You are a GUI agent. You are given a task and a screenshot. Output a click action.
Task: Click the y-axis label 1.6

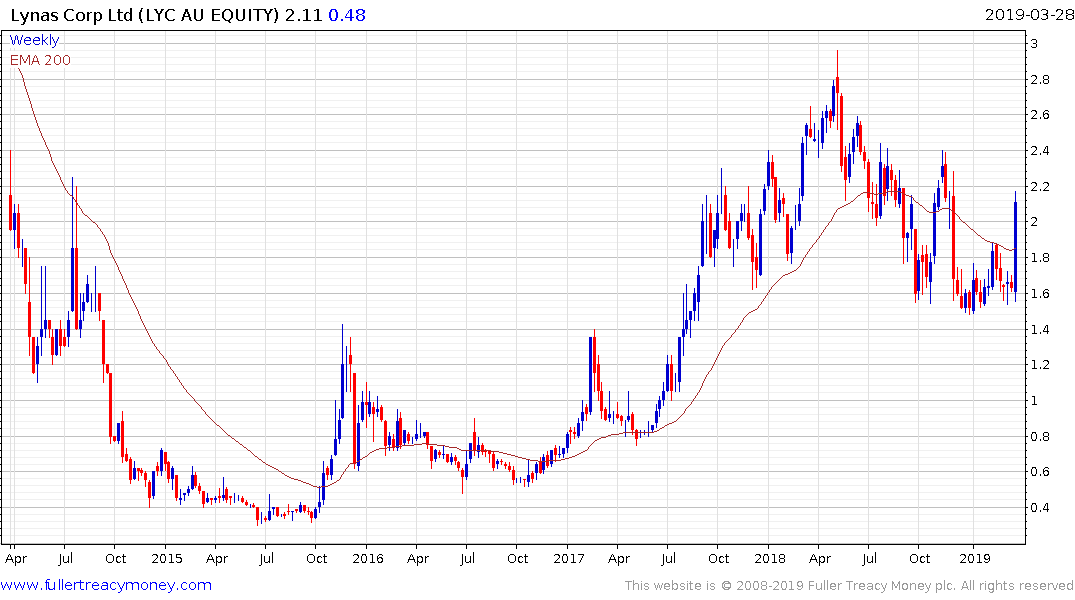[1040, 293]
